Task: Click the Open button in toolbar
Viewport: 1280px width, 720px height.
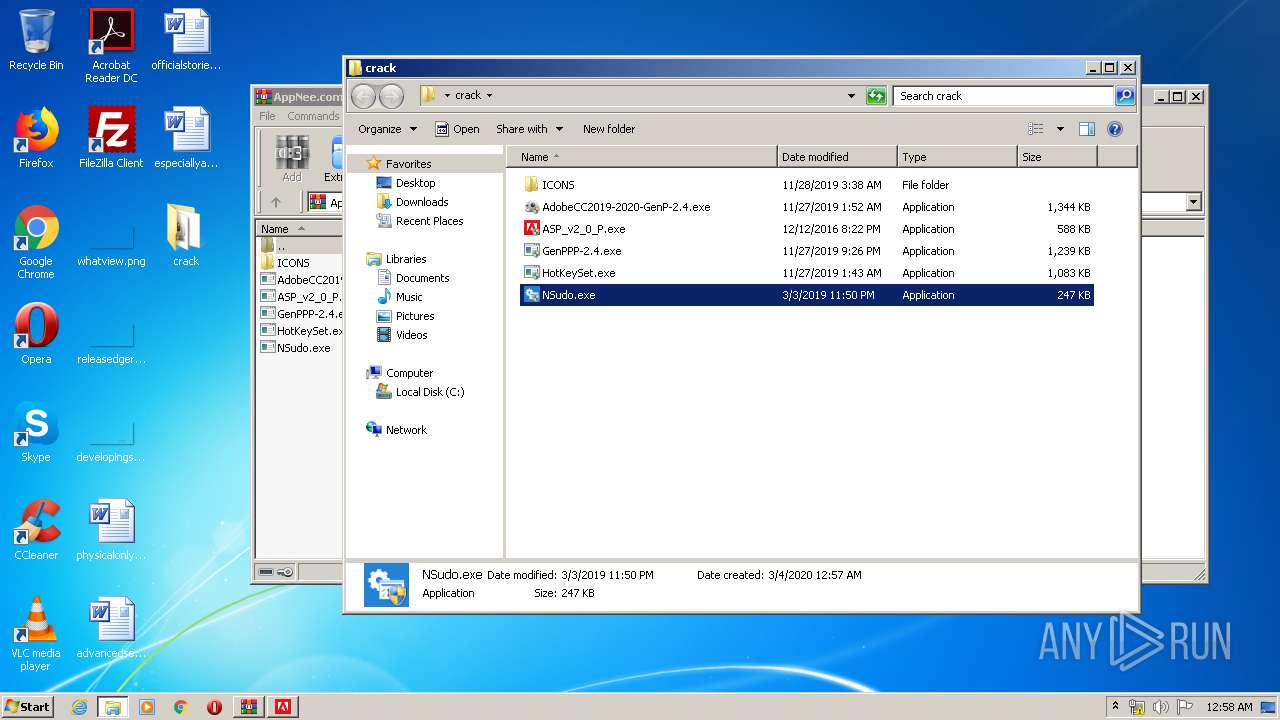Action: [x=457, y=129]
